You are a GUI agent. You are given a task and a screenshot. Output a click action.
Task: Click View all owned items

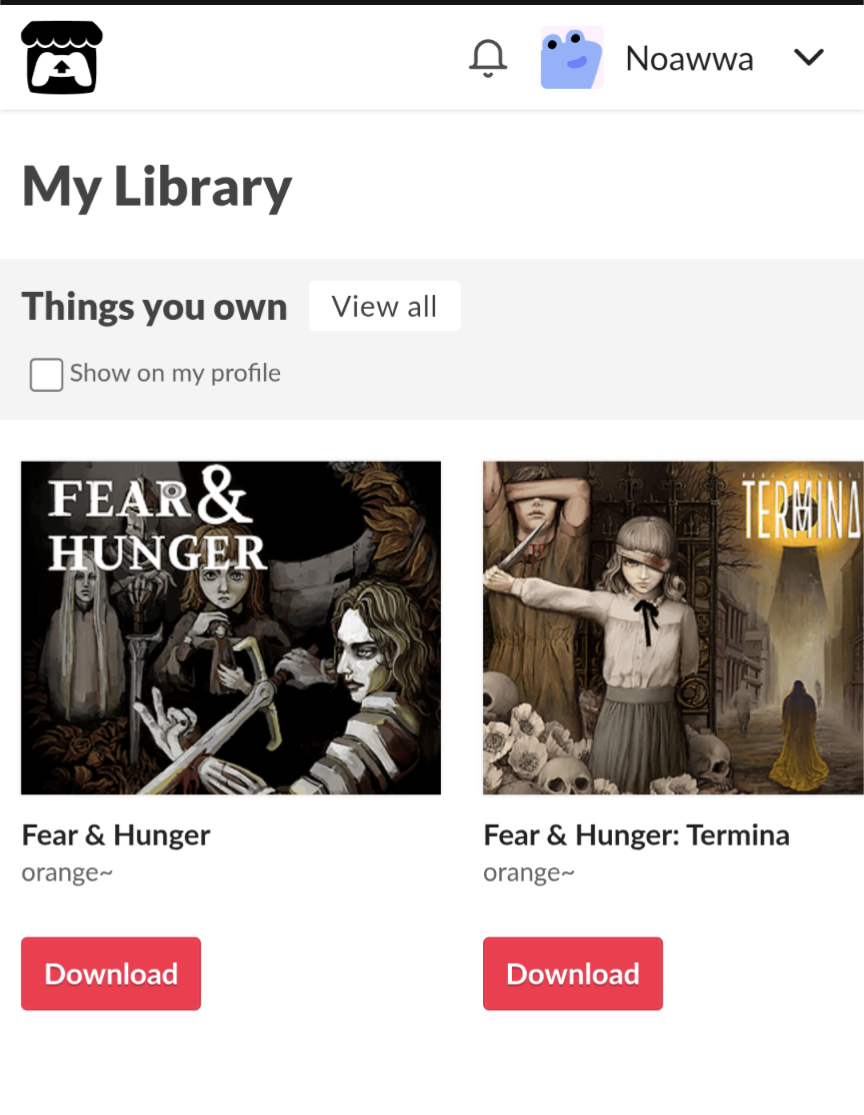click(x=385, y=306)
